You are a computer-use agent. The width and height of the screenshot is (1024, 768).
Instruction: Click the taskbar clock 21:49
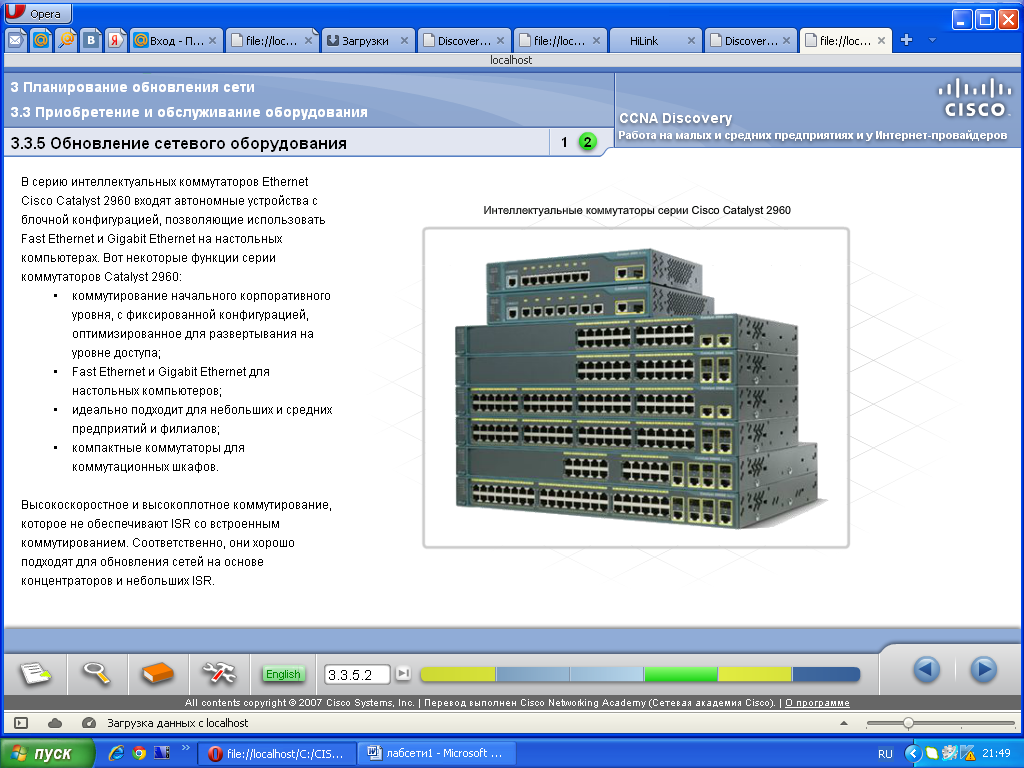pos(997,754)
